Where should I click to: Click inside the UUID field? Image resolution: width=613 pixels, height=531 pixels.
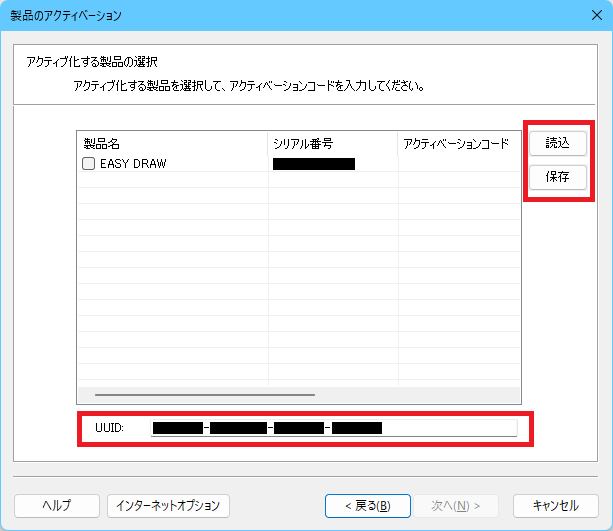tap(334, 428)
